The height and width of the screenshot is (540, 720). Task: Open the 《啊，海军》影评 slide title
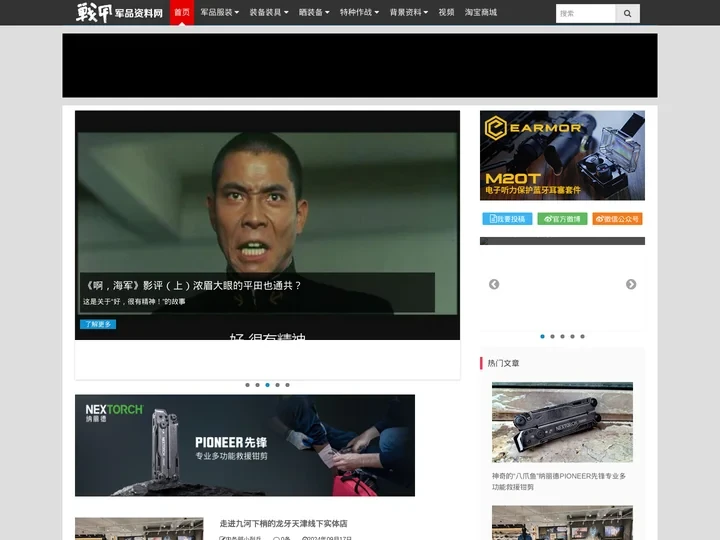pyautogui.click(x=192, y=286)
